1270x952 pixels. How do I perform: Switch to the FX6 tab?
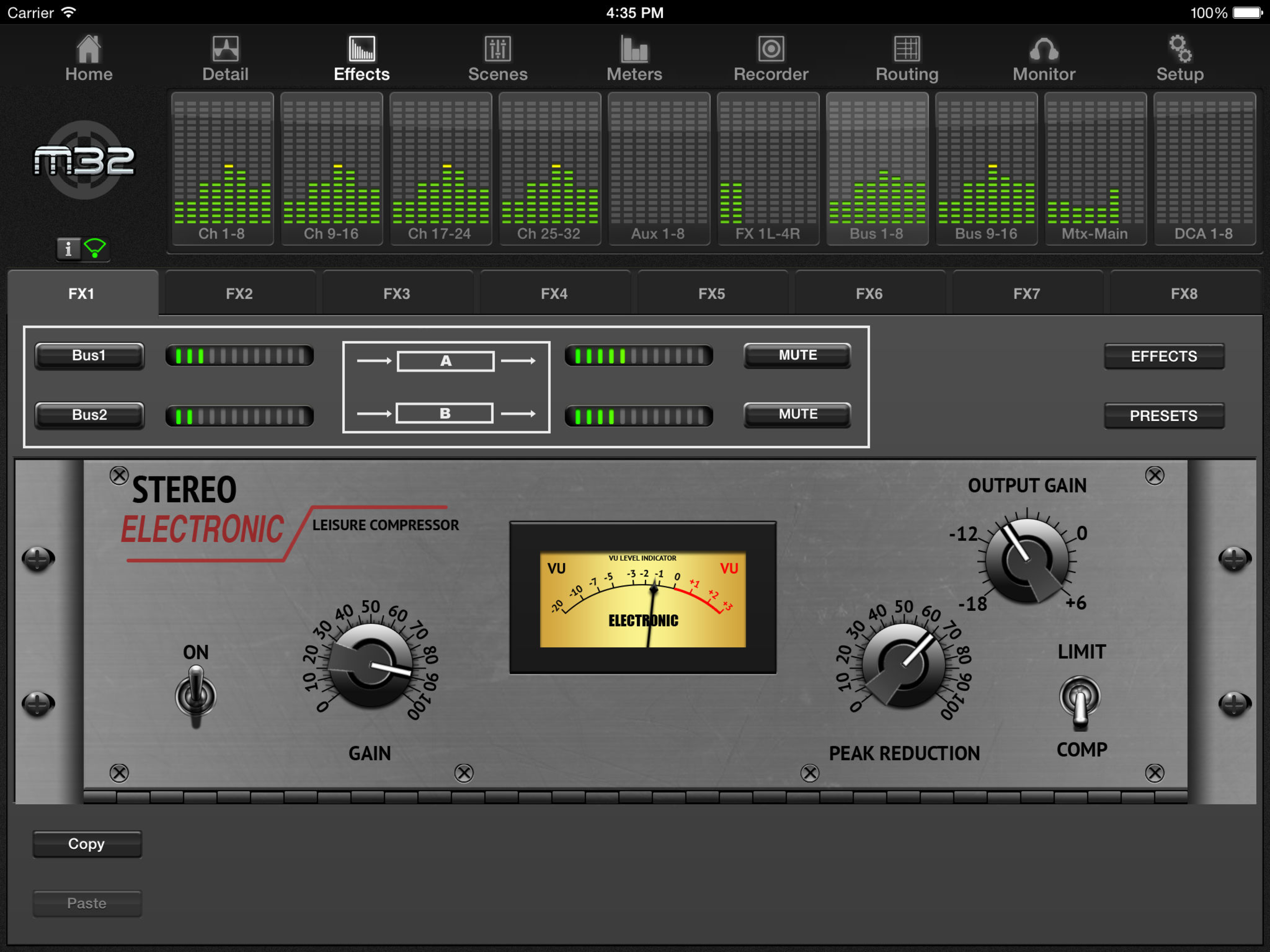869,294
